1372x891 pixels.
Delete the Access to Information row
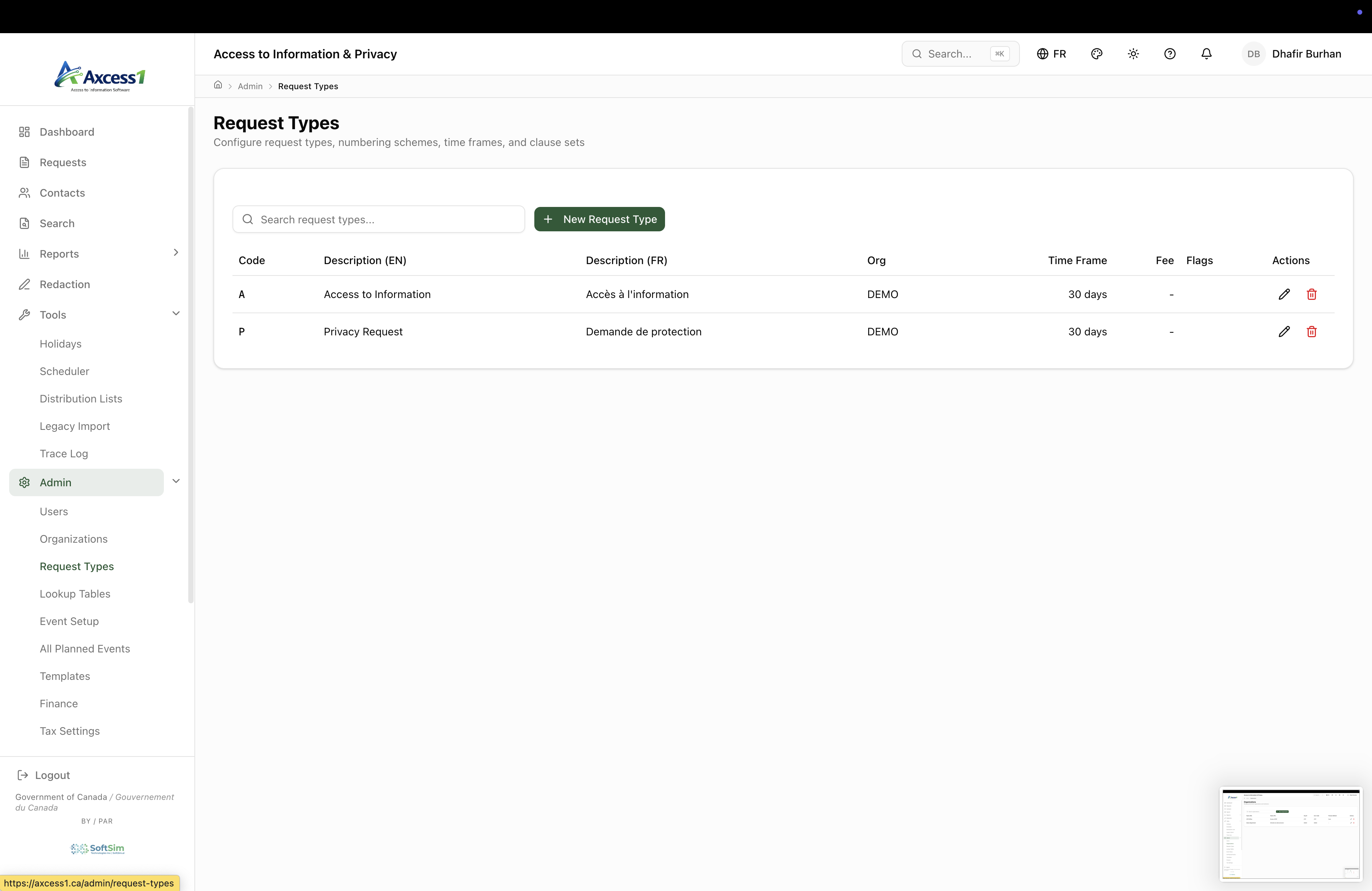(1311, 295)
